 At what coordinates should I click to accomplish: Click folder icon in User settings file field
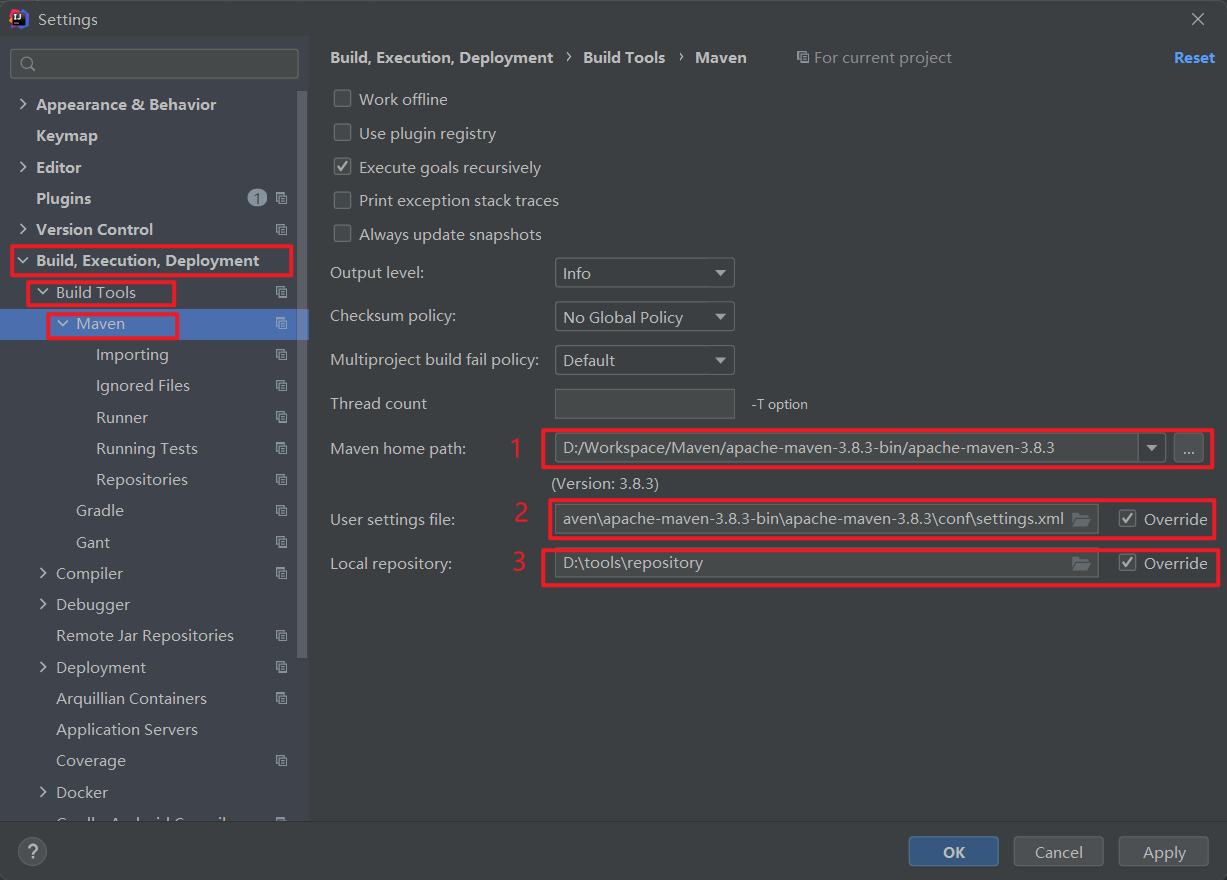1080,519
